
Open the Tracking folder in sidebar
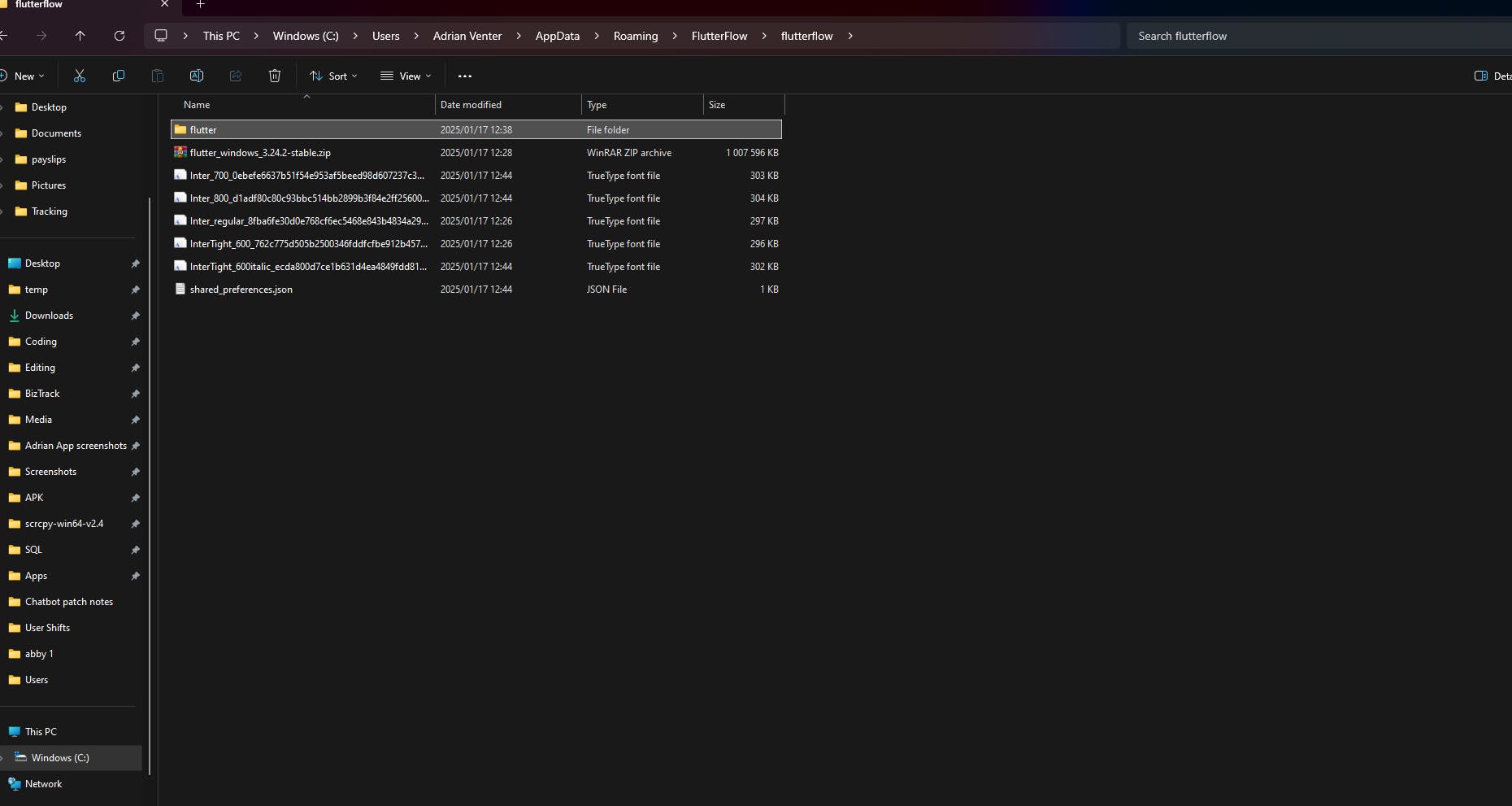(50, 211)
